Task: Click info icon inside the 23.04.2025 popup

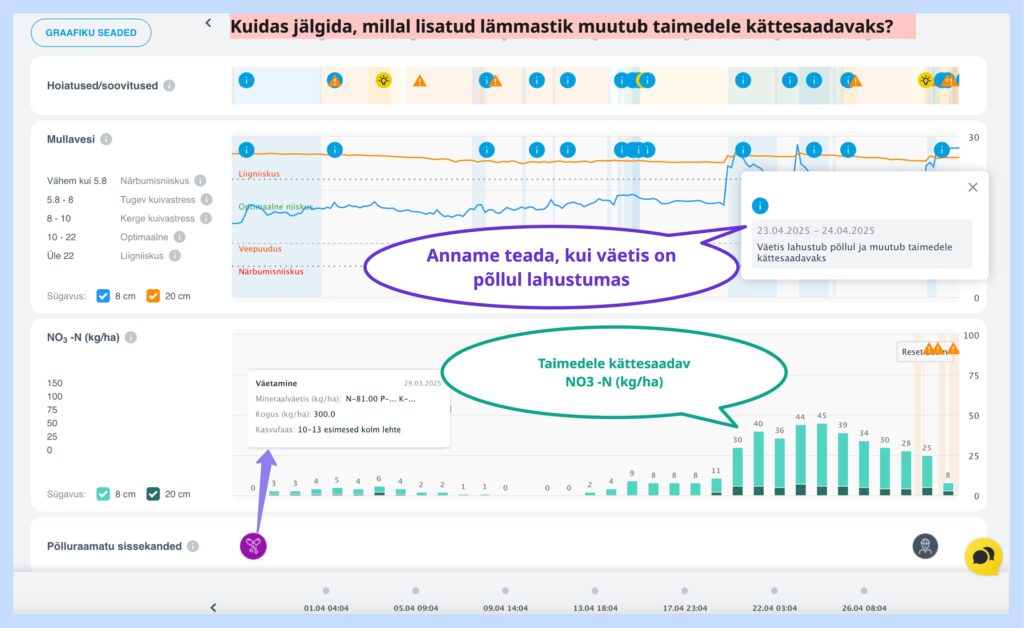Action: point(760,206)
